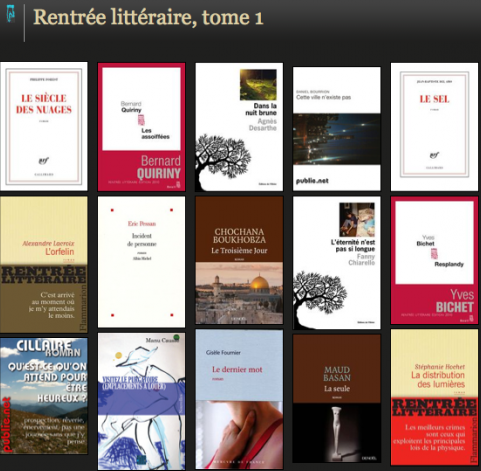Open 'Cette ville n'existe pas' cover
This screenshot has width=481, height=471.
(337, 129)
